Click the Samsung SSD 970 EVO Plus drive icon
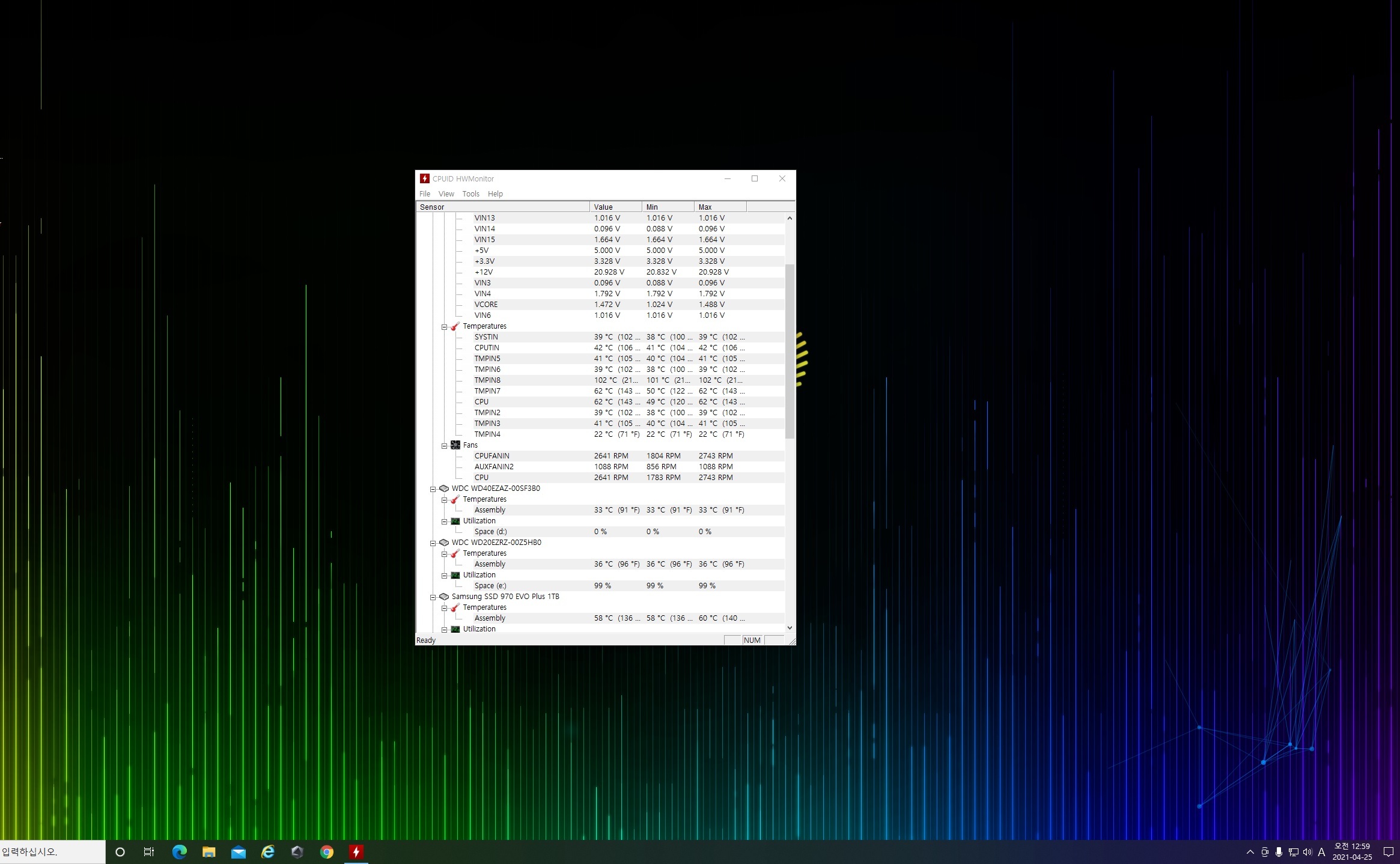1400x864 pixels. click(444, 597)
